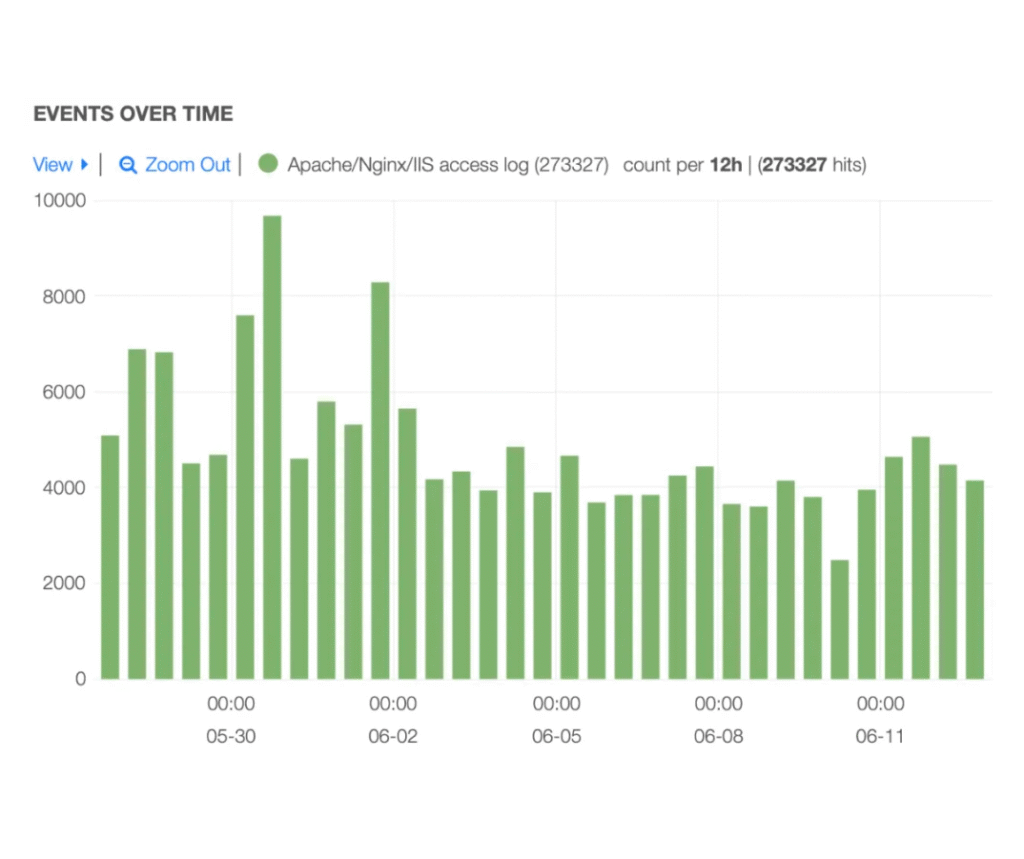Viewport: 1024px width, 859px height.
Task: Click the 06-08 date axis label
Action: [718, 737]
